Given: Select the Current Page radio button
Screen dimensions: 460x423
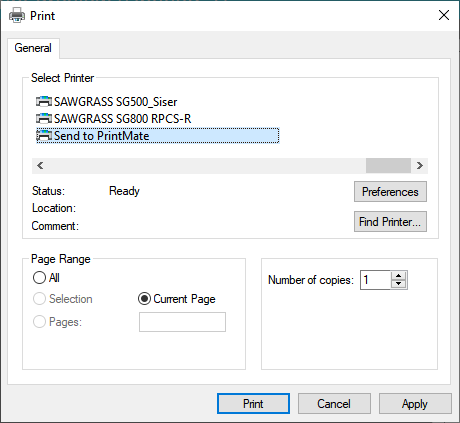Looking at the screenshot, I should (144, 299).
